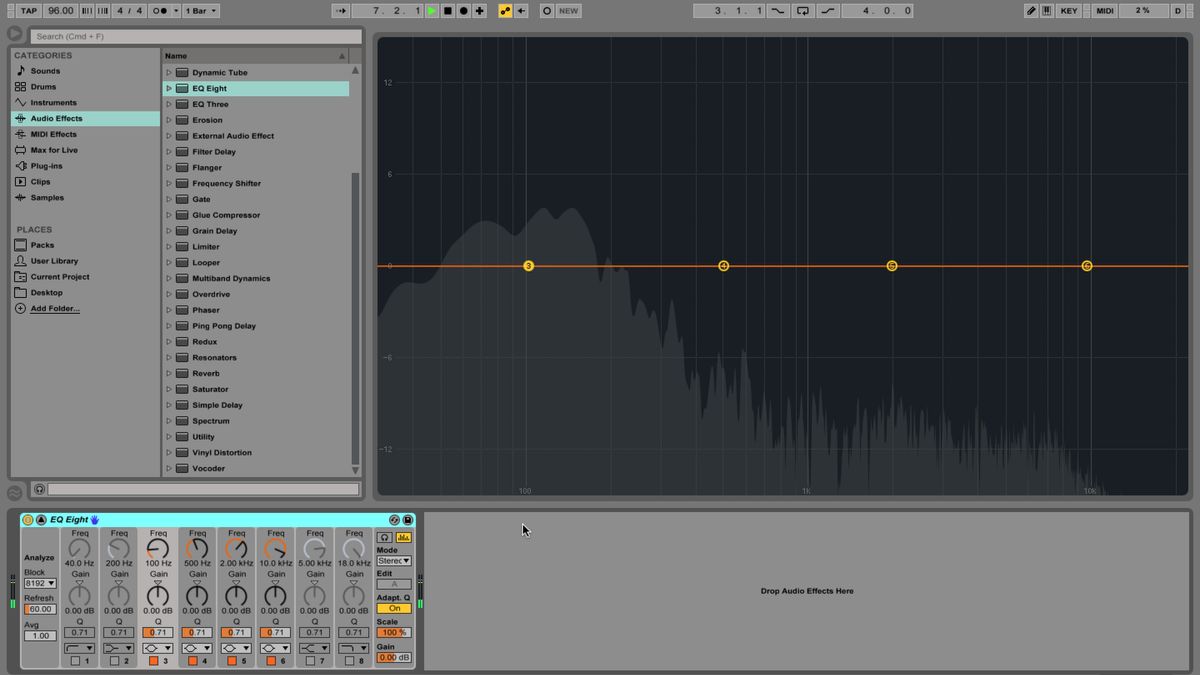The height and width of the screenshot is (675, 1200).
Task: Fold the EQ Eight device with triangle button
Action: tap(41, 520)
